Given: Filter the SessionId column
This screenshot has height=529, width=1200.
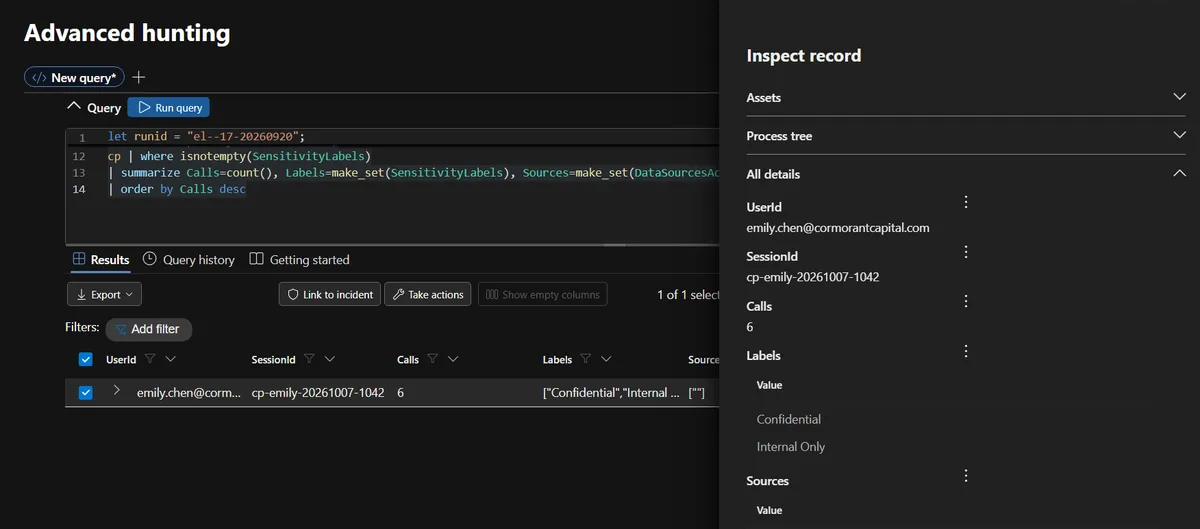Looking at the screenshot, I should click(309, 359).
